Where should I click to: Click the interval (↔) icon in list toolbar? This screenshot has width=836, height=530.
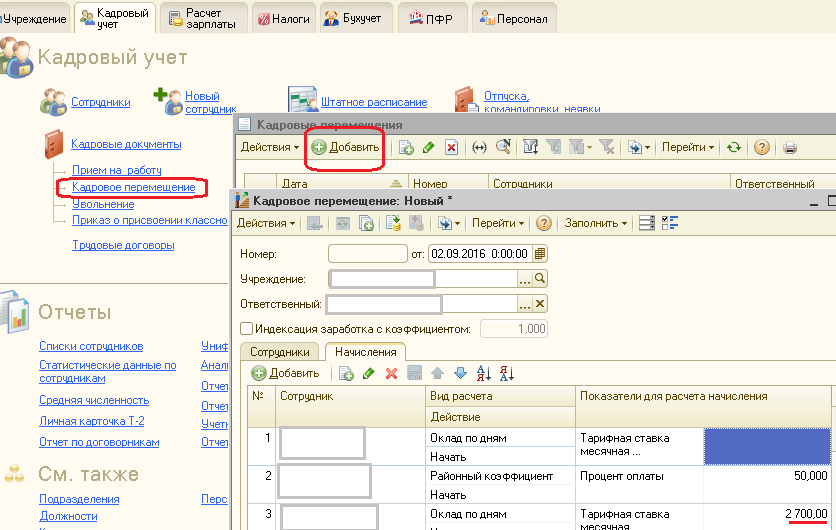tap(479, 147)
